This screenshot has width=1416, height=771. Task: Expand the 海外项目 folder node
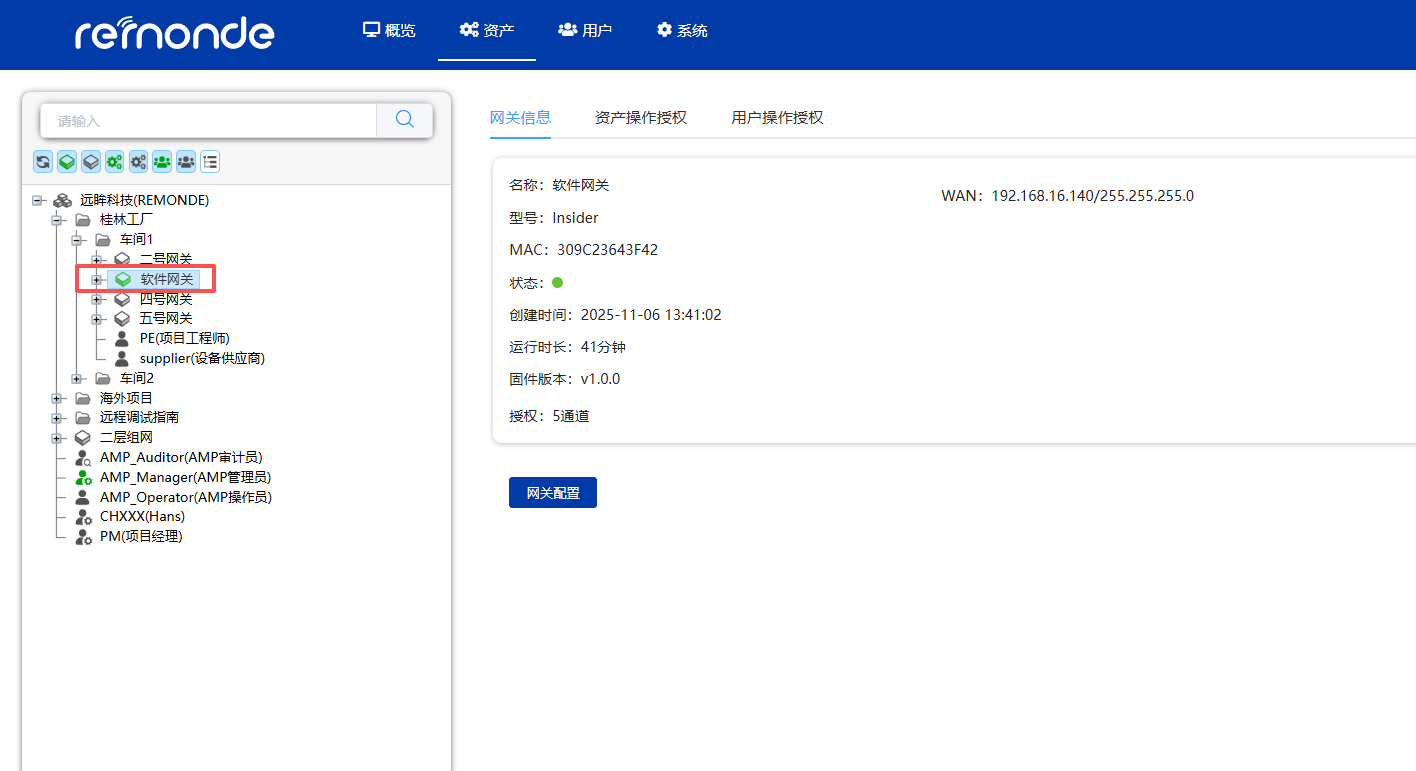[57, 397]
